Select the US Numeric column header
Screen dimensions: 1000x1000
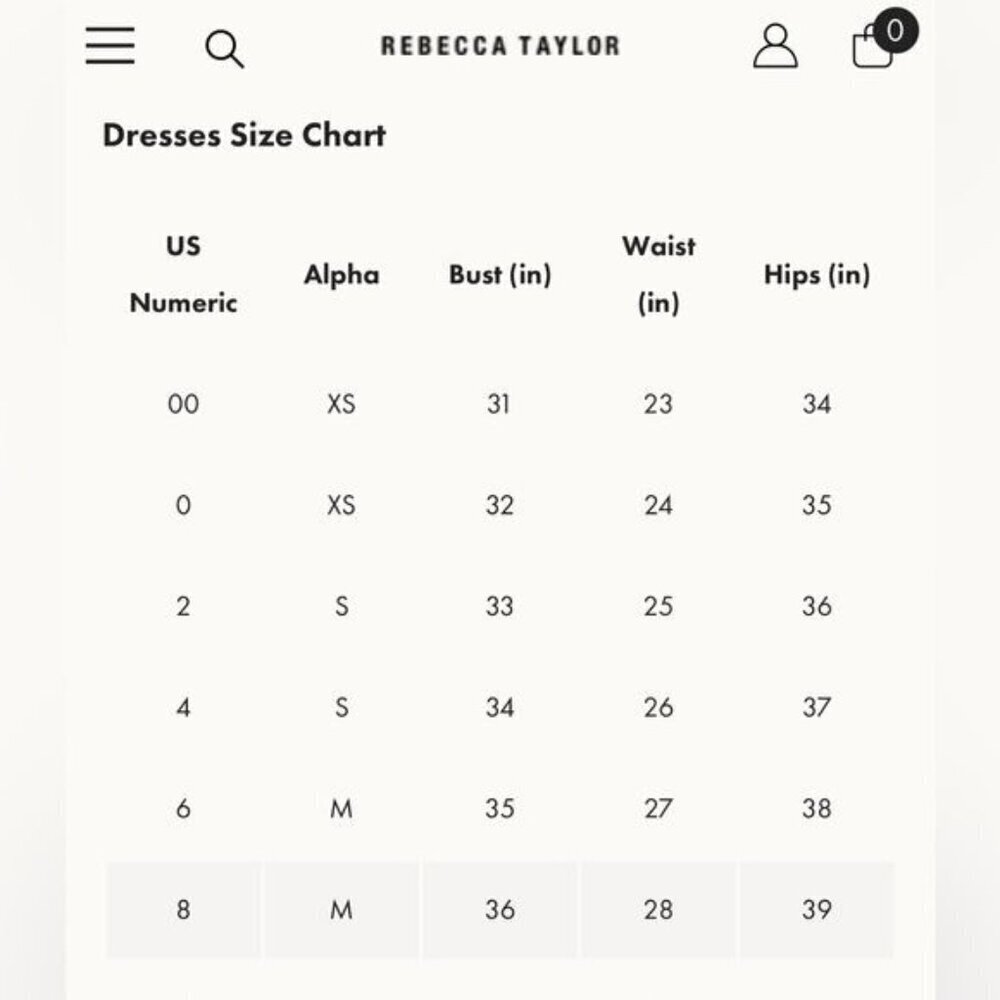point(183,274)
